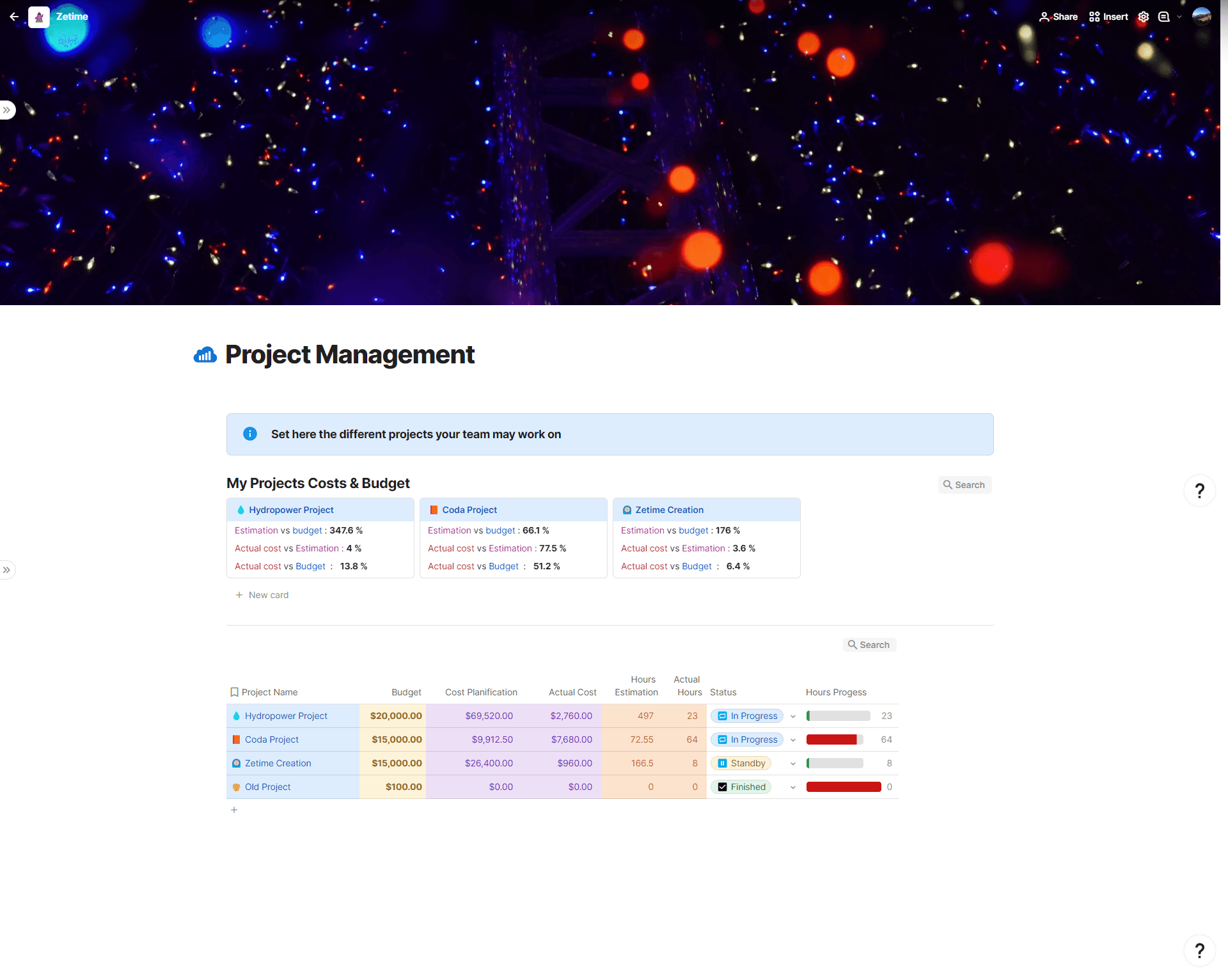Open the comments icon in the header
Screen dimensions: 1228x980
(x=1164, y=17)
